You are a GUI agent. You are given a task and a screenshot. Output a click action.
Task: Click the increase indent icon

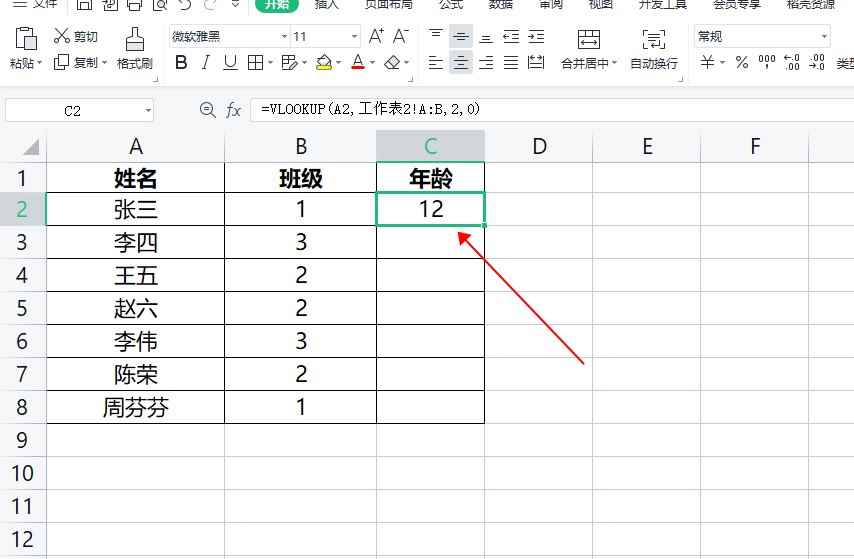click(536, 37)
